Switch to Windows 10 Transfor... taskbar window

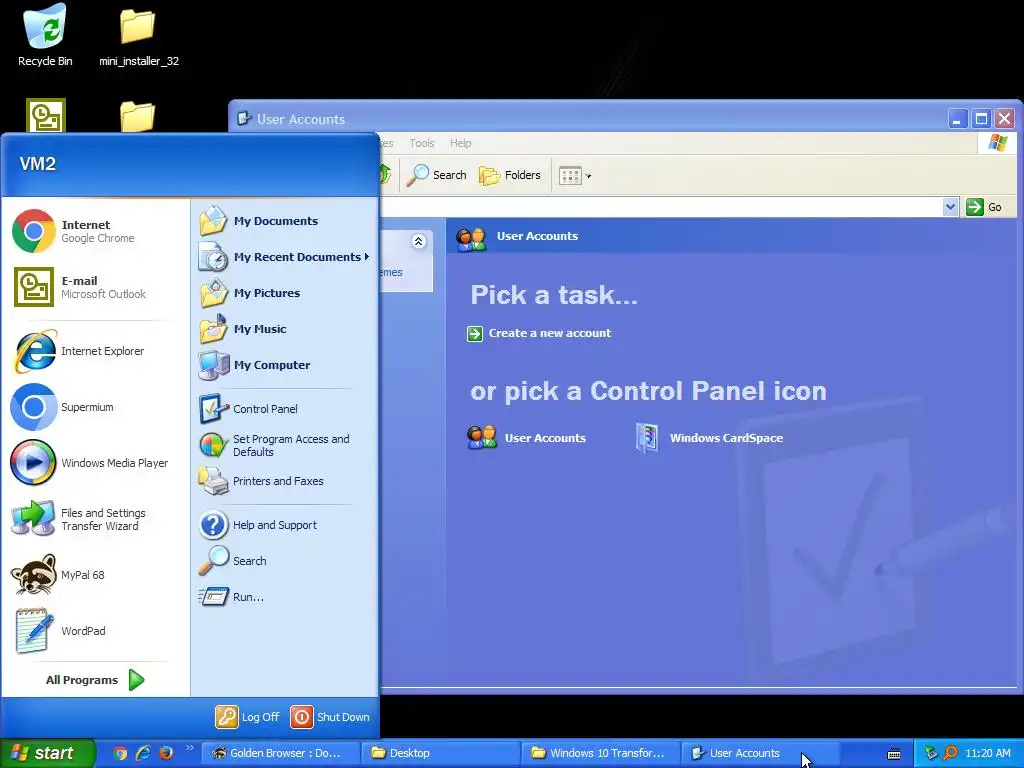pyautogui.click(x=601, y=753)
